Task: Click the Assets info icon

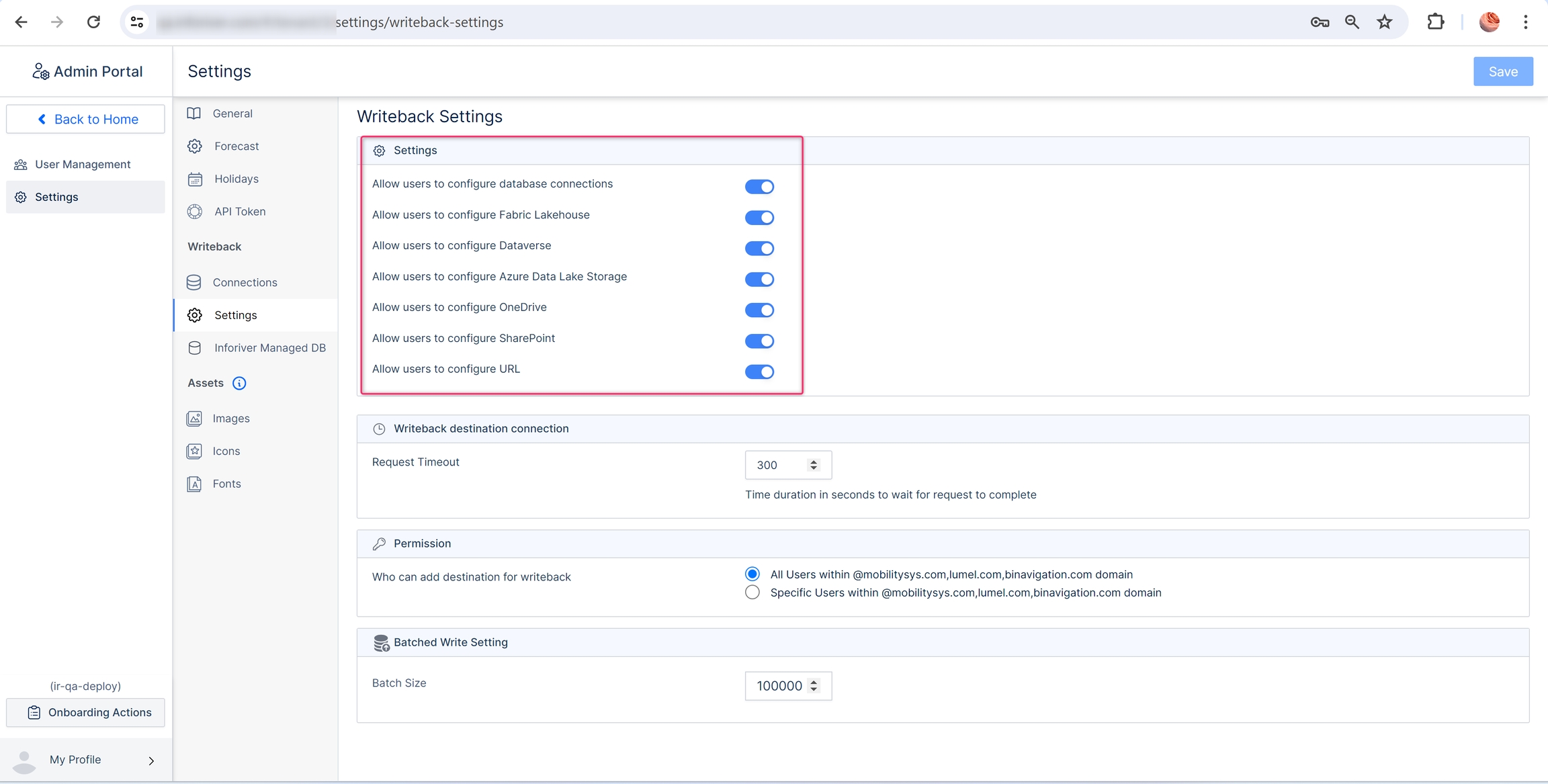Action: tap(239, 383)
